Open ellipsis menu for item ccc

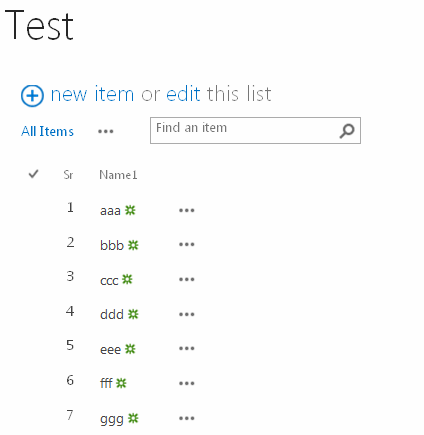click(187, 279)
